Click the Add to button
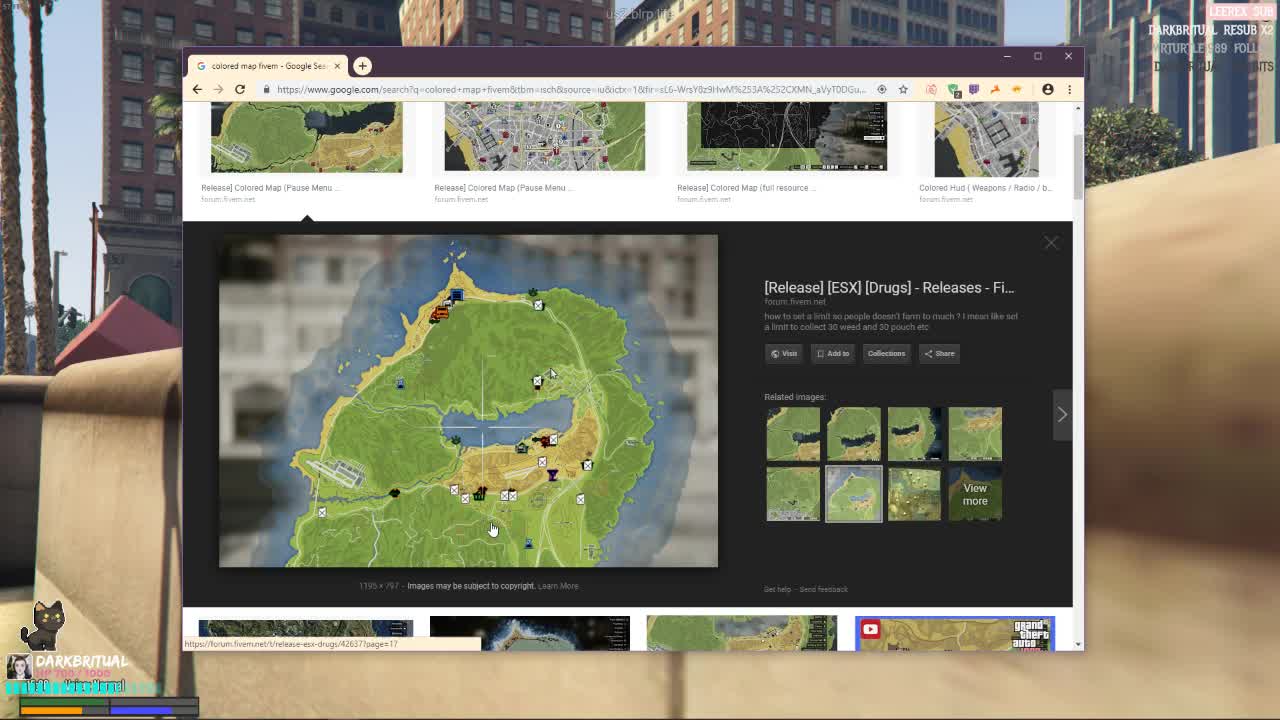The image size is (1280, 720). (x=832, y=353)
